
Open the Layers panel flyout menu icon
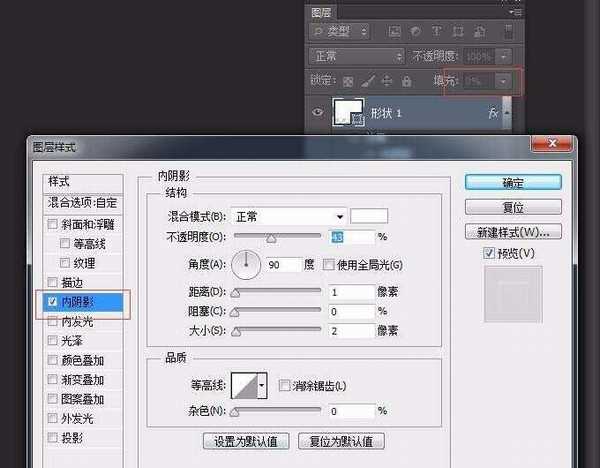(516, 13)
